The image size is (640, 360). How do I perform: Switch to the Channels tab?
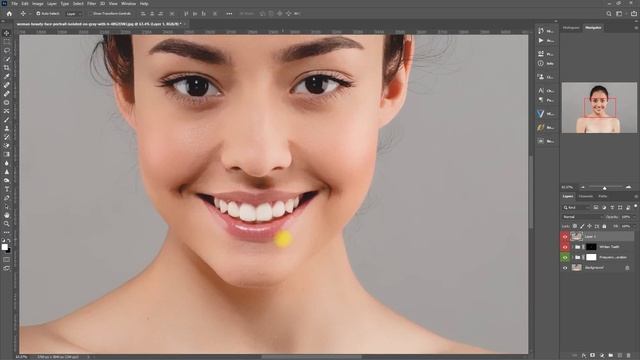click(x=586, y=196)
